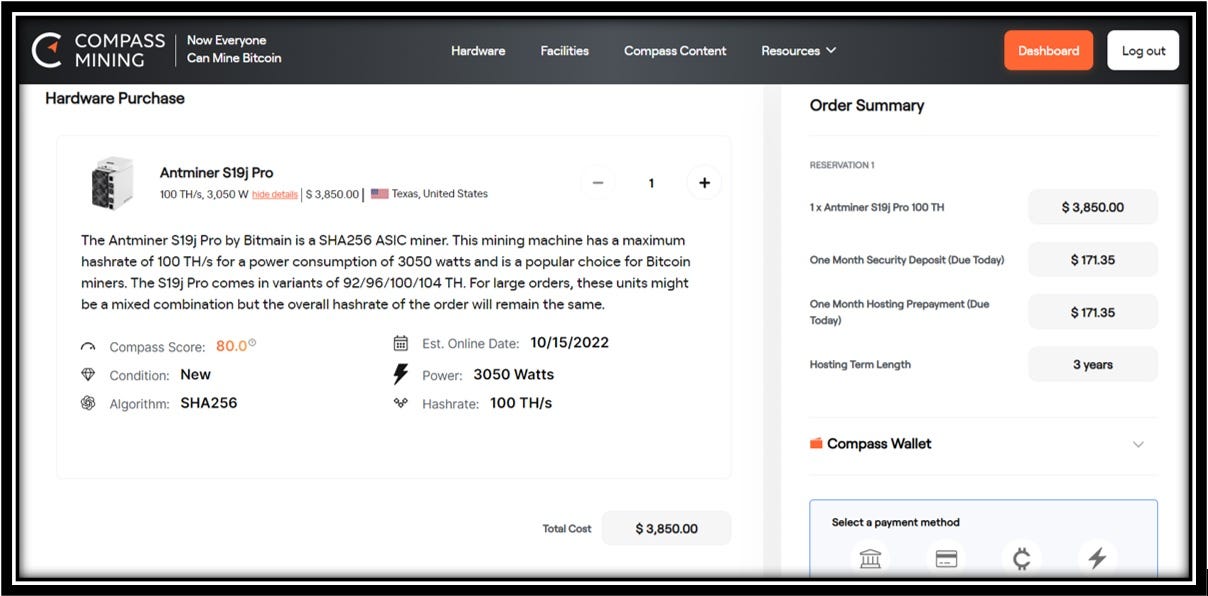Click the Select a payment method label
The width and height of the screenshot is (1208, 596).
[x=895, y=522]
